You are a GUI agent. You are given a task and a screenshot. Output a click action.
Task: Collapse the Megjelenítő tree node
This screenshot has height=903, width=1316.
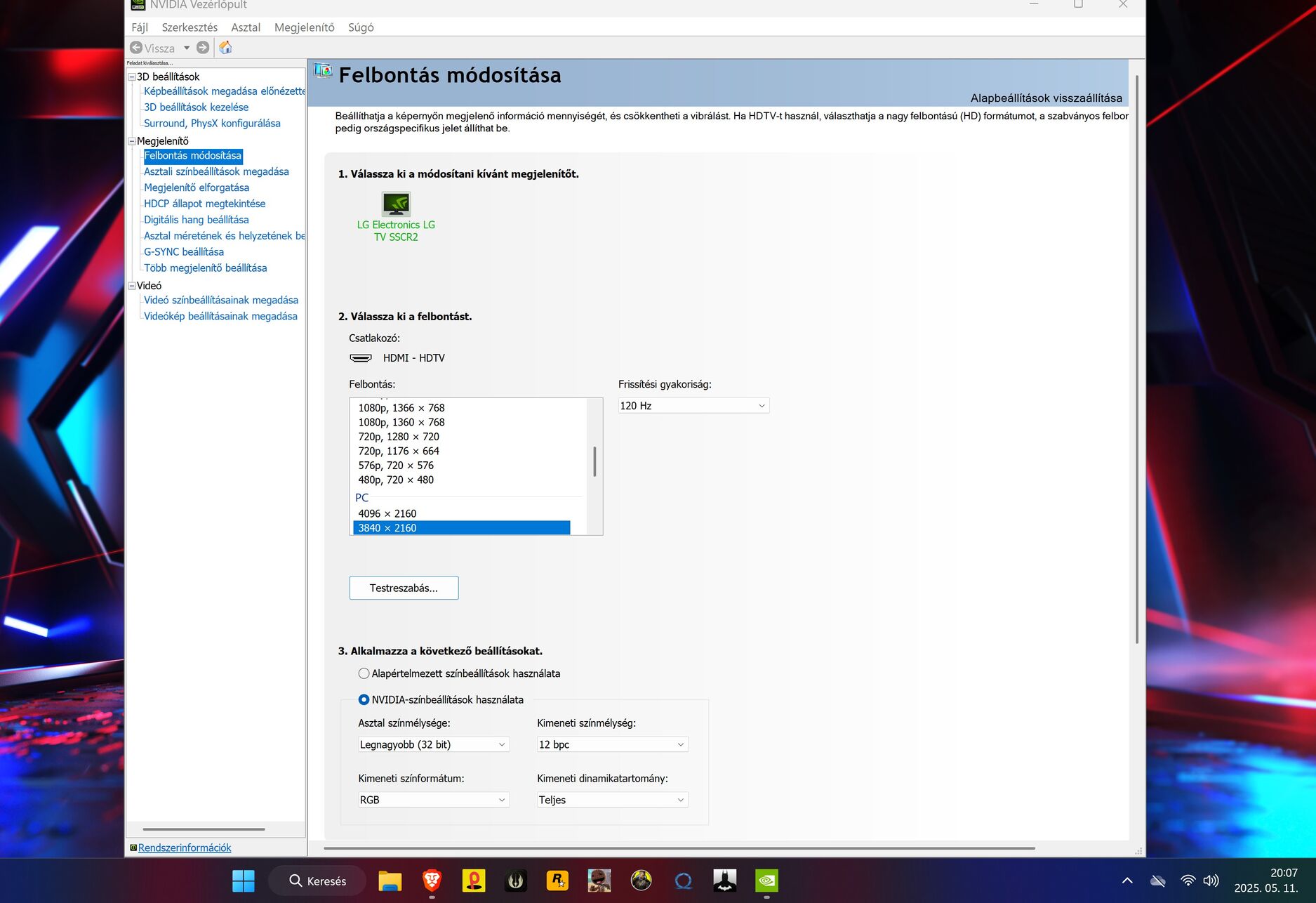tap(131, 140)
